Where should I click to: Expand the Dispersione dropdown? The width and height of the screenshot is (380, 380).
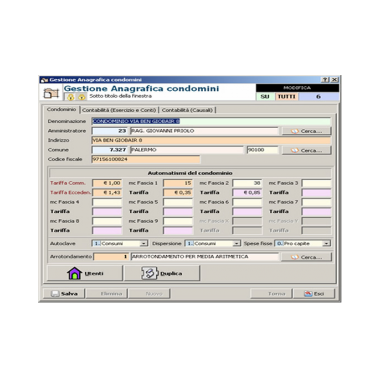click(237, 244)
